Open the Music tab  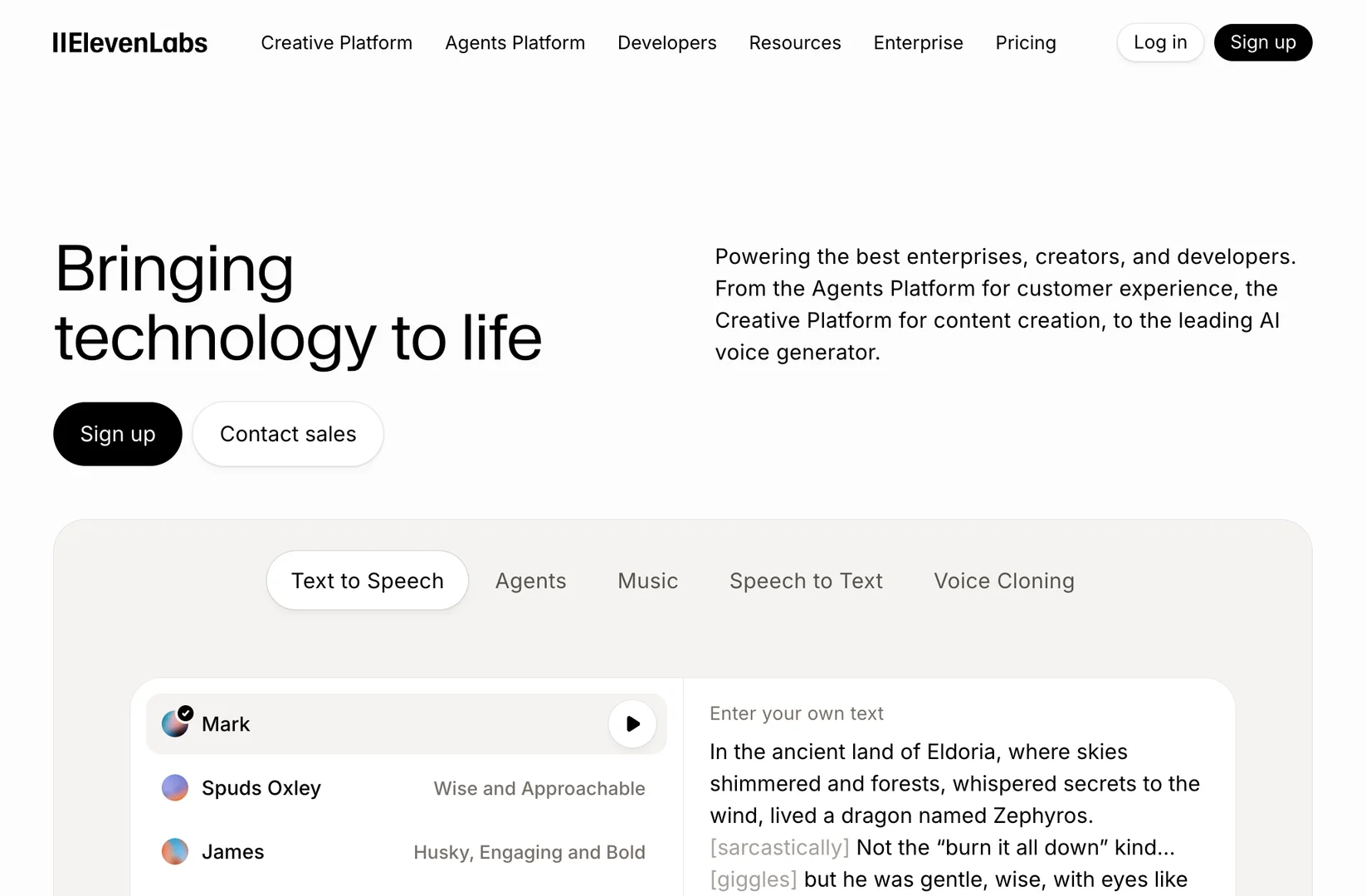point(647,581)
